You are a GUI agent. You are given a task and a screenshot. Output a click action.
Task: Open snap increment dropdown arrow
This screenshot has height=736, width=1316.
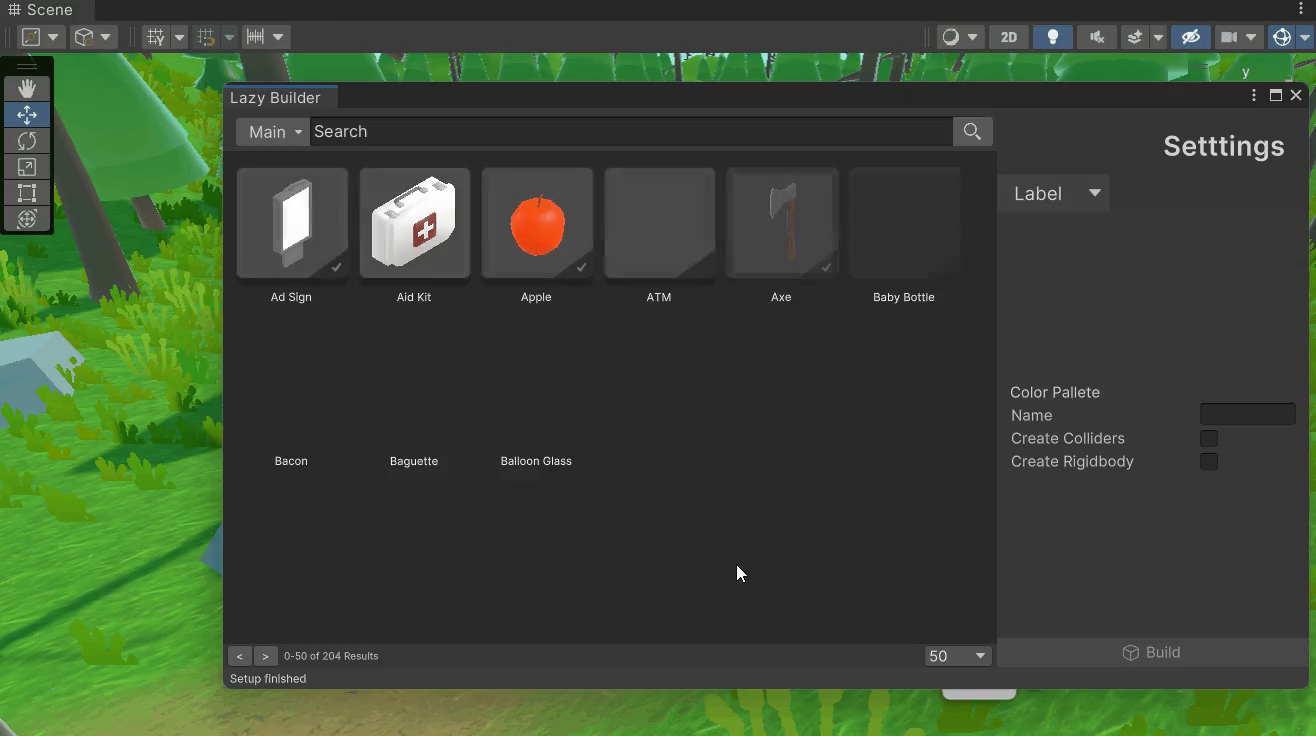point(278,37)
